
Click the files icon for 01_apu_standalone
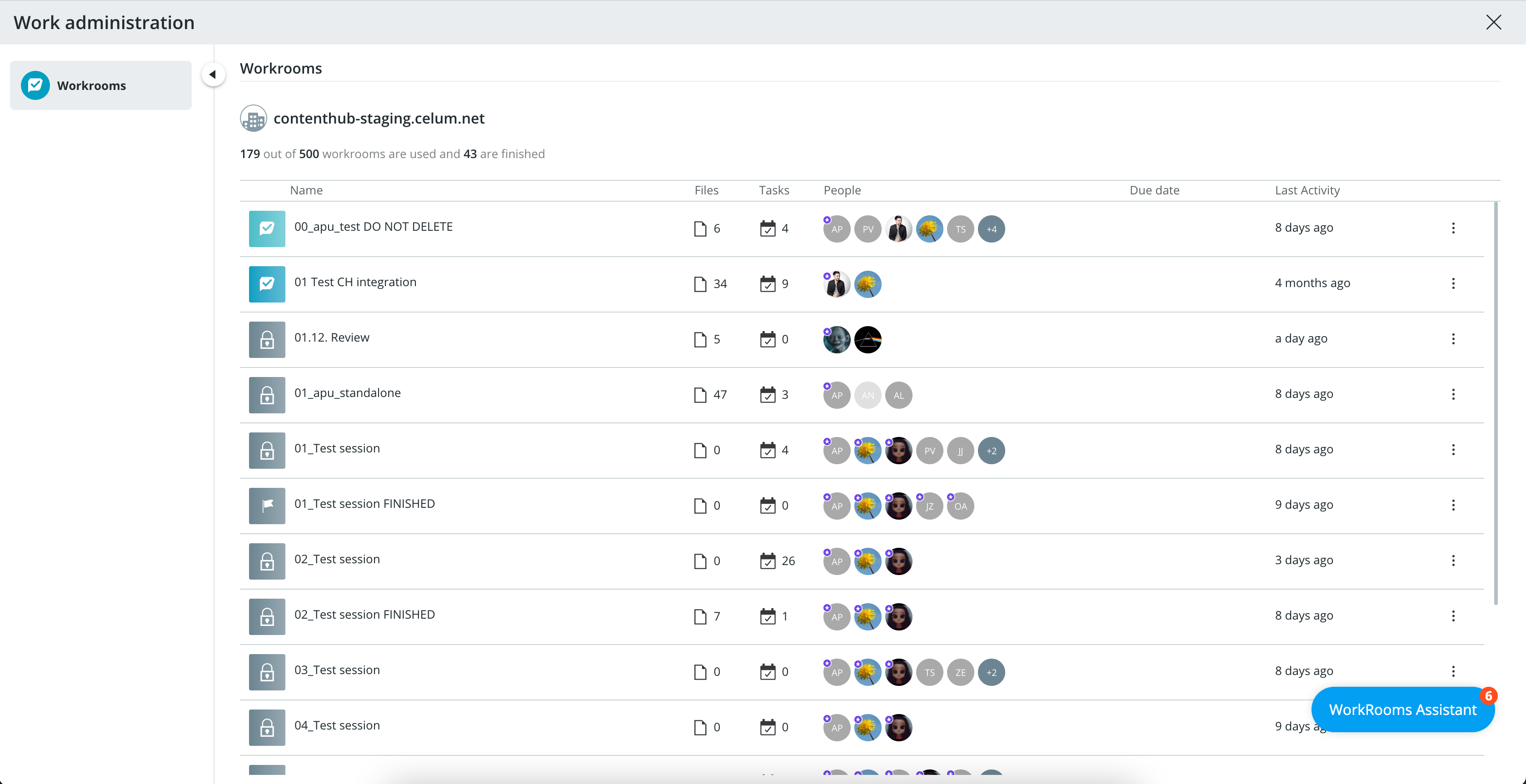[700, 395]
